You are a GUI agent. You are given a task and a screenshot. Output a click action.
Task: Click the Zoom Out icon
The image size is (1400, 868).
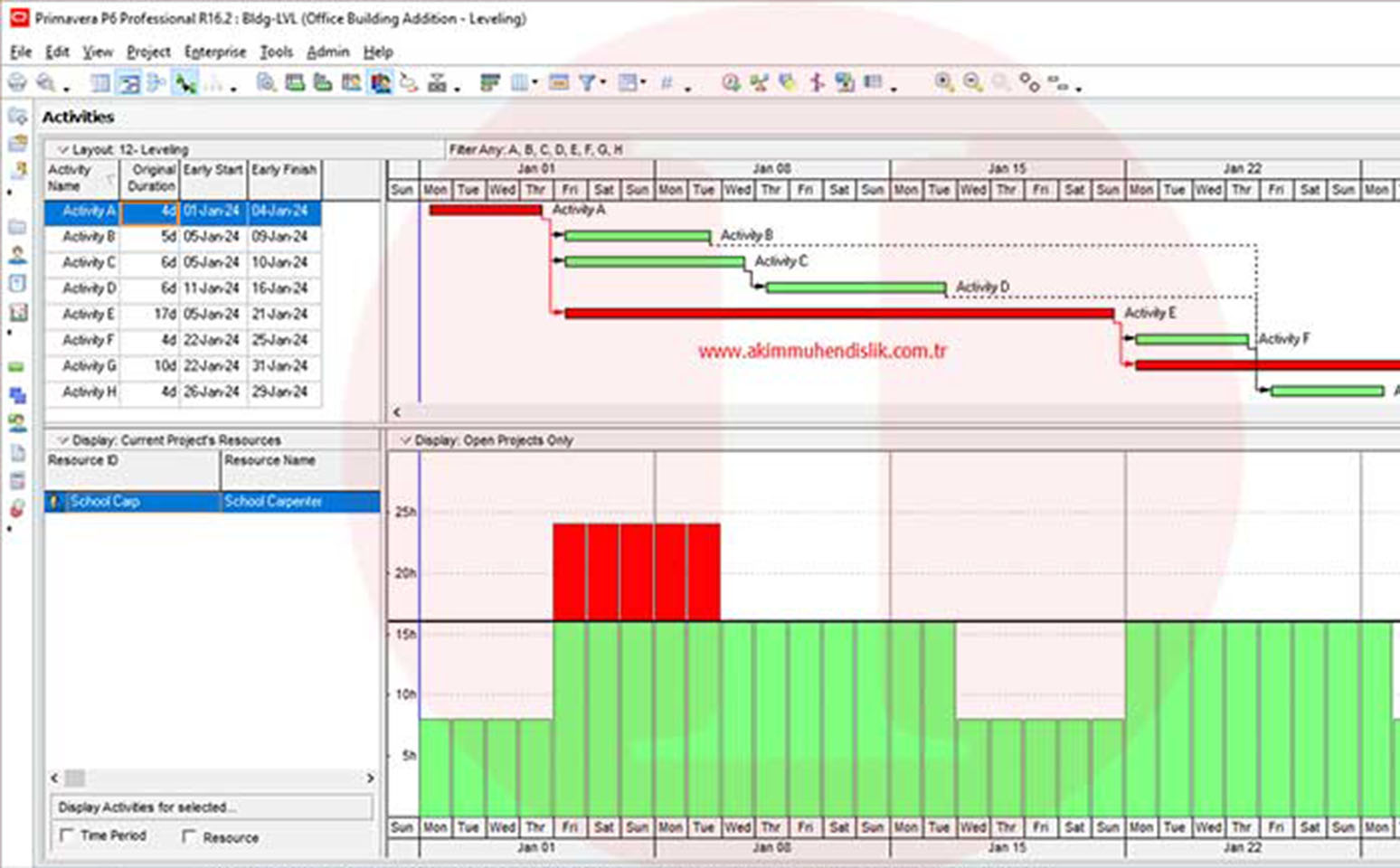point(972,83)
